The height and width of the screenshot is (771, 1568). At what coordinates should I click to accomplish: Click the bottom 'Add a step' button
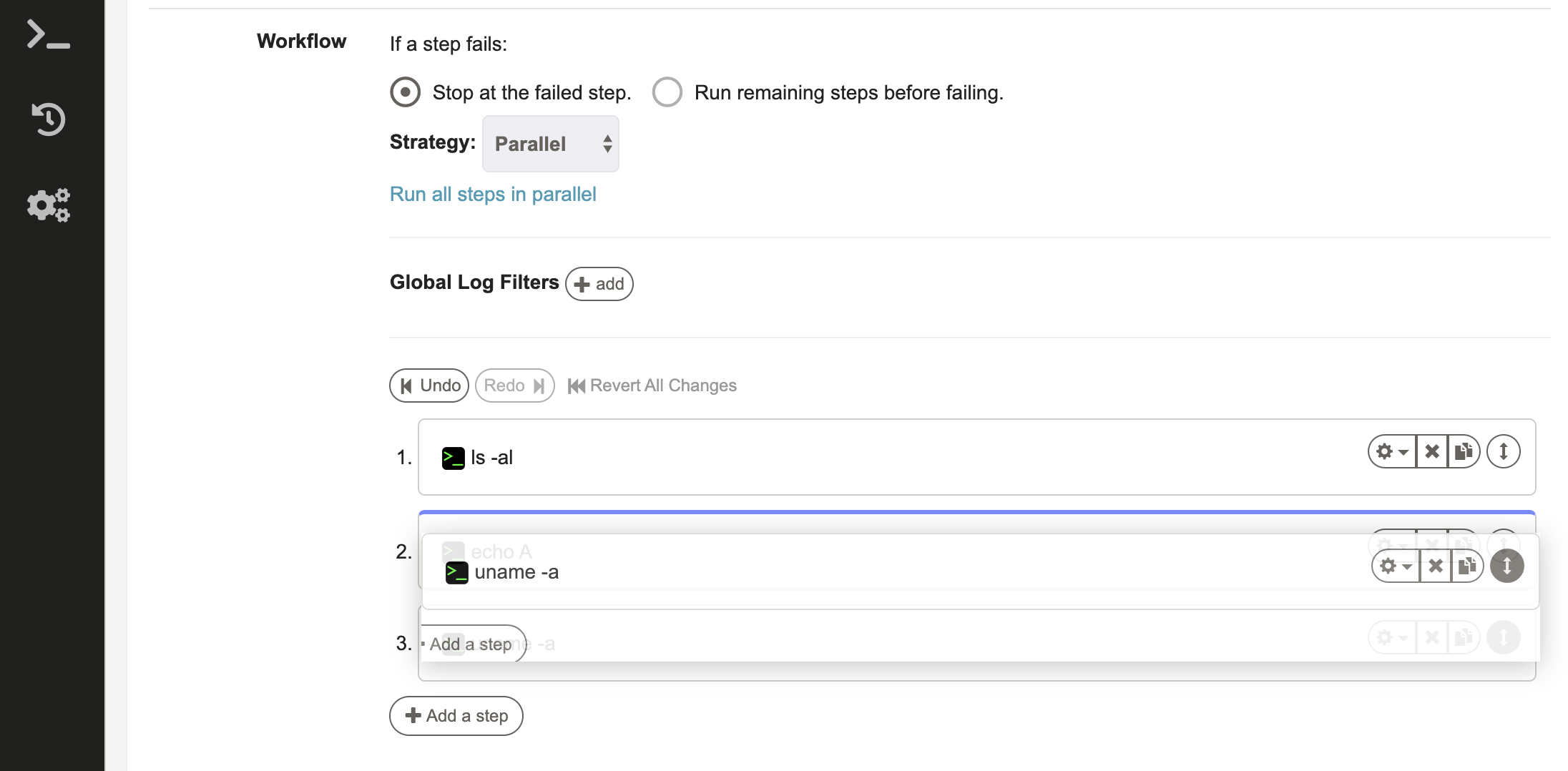[456, 716]
